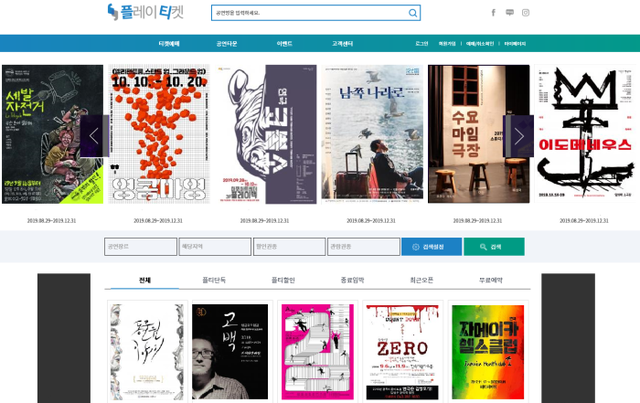The width and height of the screenshot is (640, 403).
Task: Advance the carousel with the right arrow
Action: point(519,135)
